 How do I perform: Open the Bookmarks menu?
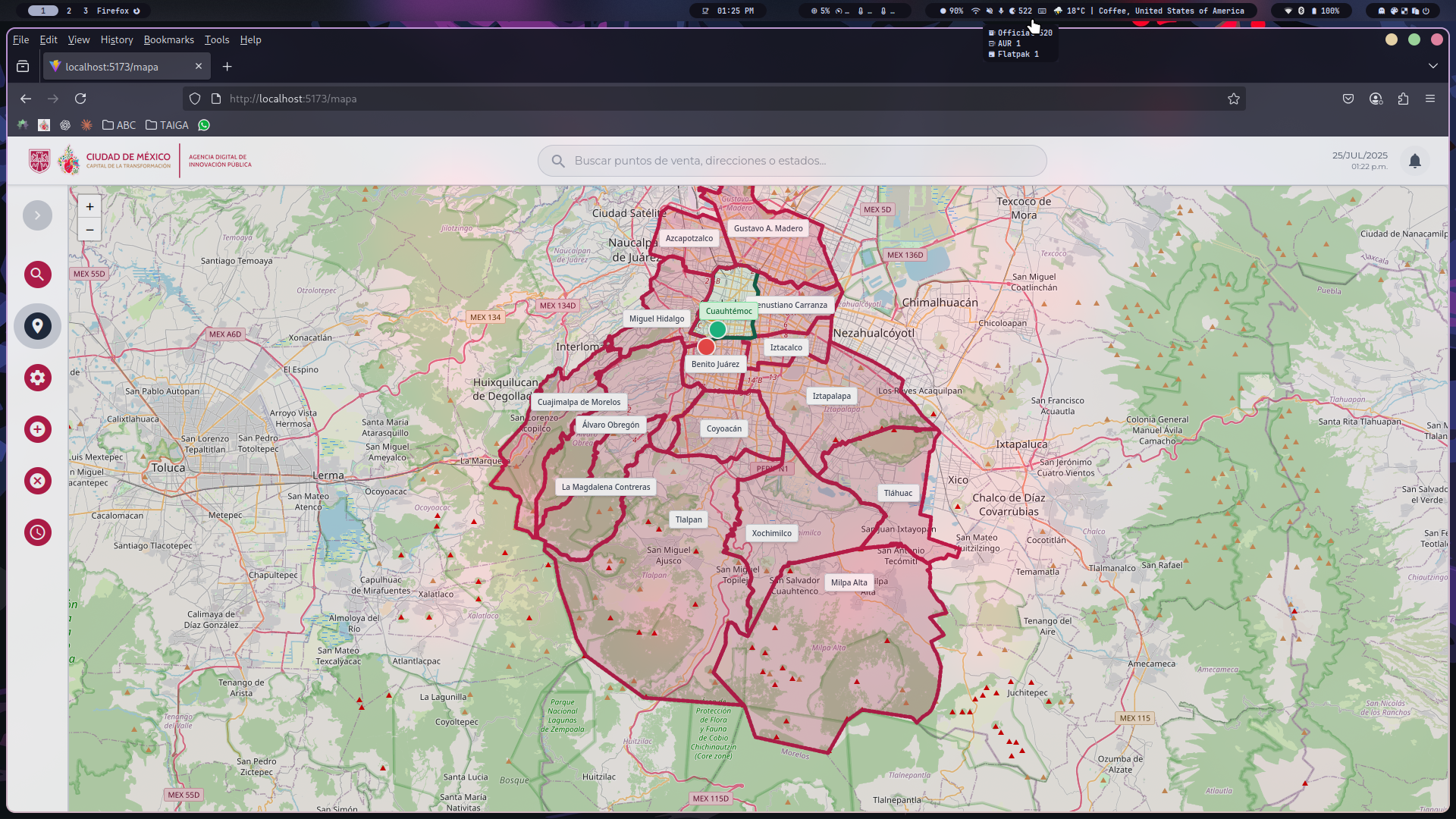[168, 39]
